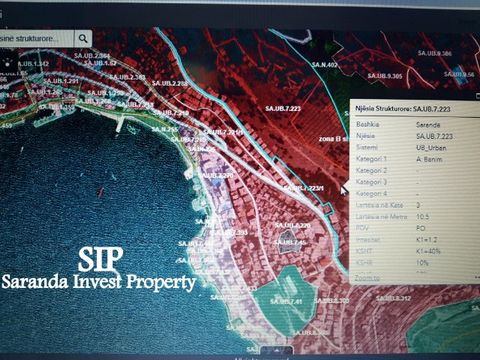The image size is (480, 360).
Task: Click the SA.UB.9.305 map label
Action: click(x=385, y=76)
